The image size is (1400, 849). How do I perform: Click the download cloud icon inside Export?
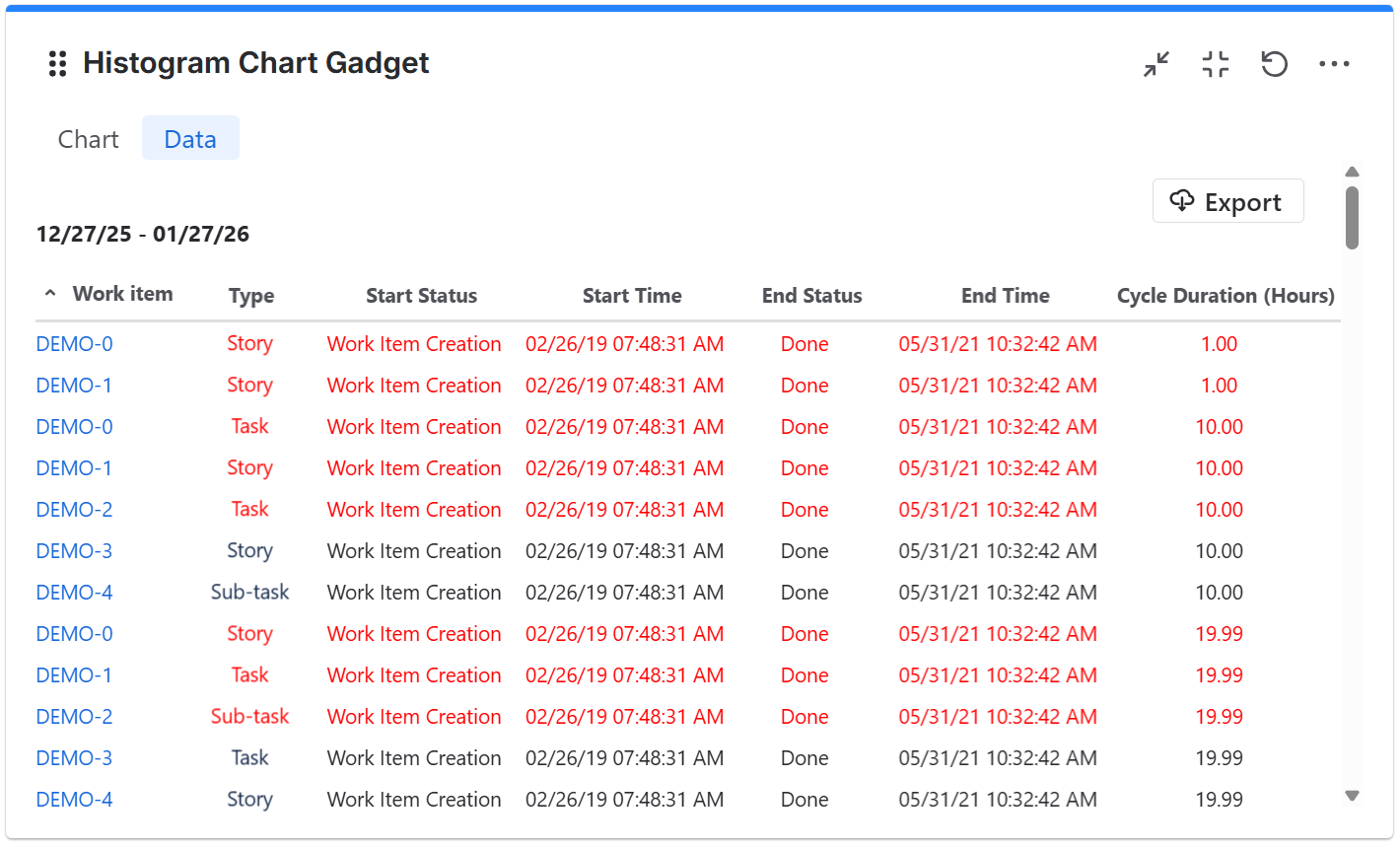(x=1183, y=200)
